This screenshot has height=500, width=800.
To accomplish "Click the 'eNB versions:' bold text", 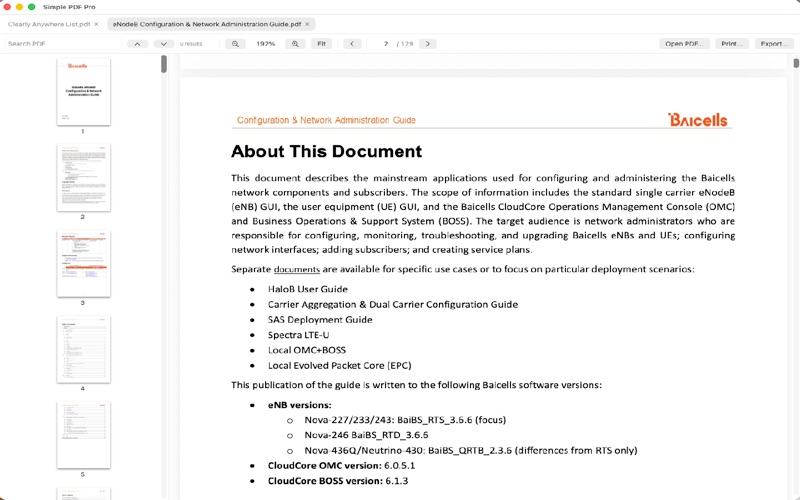I will click(299, 405).
